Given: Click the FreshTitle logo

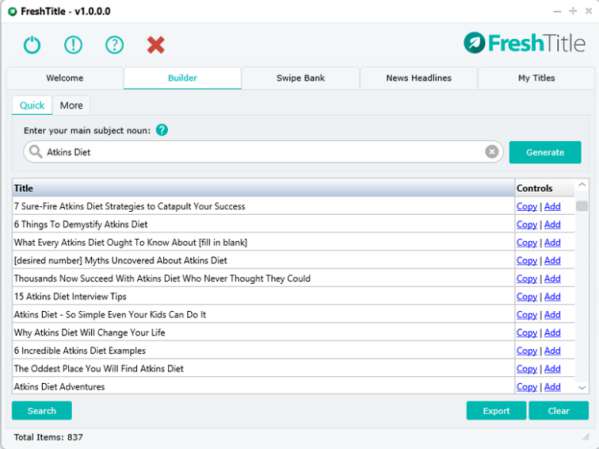Looking at the screenshot, I should point(524,43).
